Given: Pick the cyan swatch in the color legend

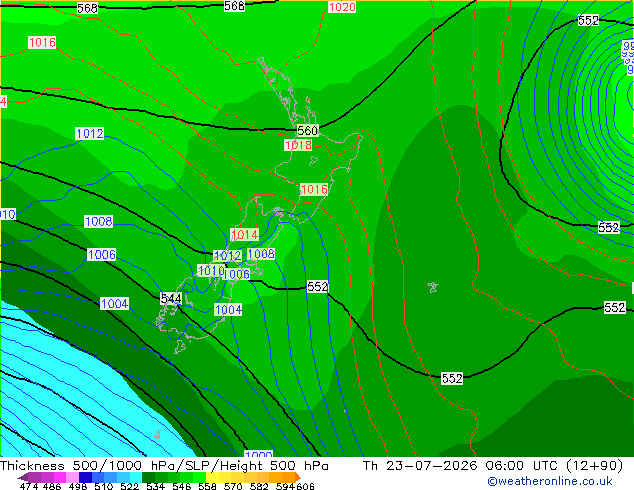Looking at the screenshot, I should (136, 477).
